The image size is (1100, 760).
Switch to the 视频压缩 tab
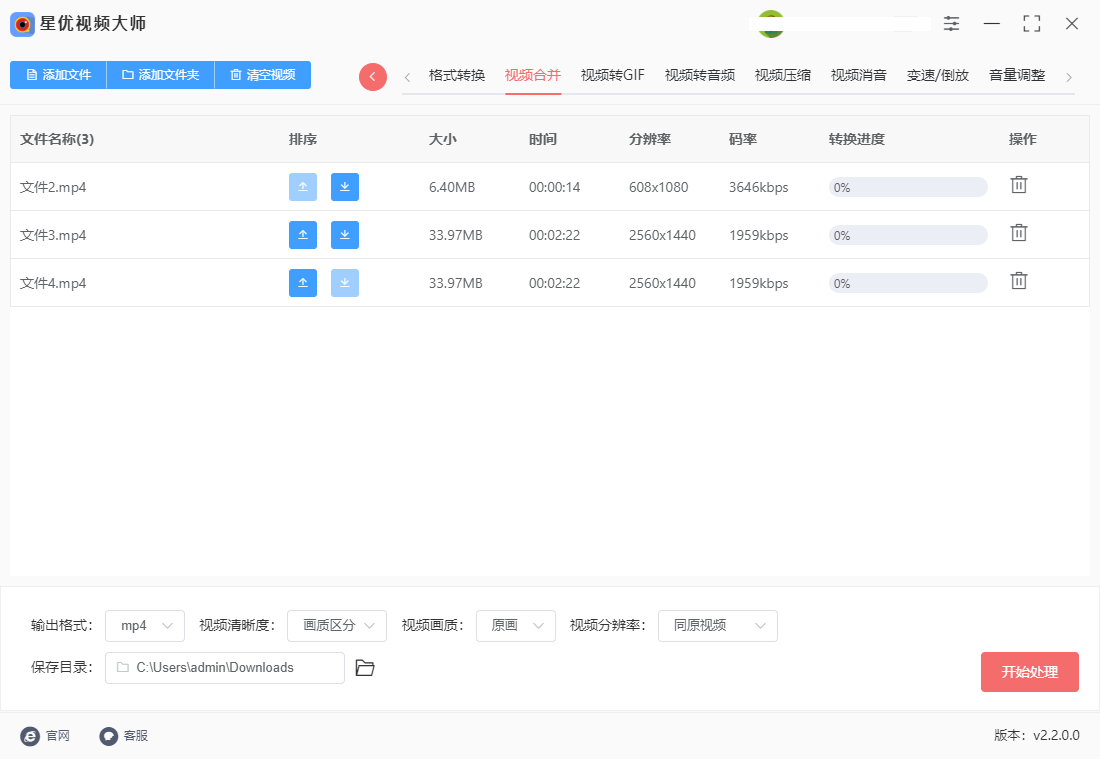(x=783, y=74)
